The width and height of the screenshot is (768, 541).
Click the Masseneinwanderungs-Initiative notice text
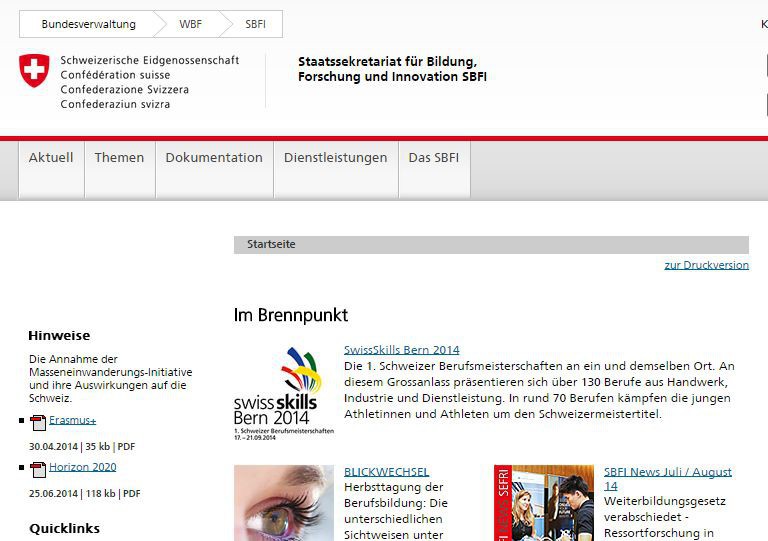click(x=111, y=378)
